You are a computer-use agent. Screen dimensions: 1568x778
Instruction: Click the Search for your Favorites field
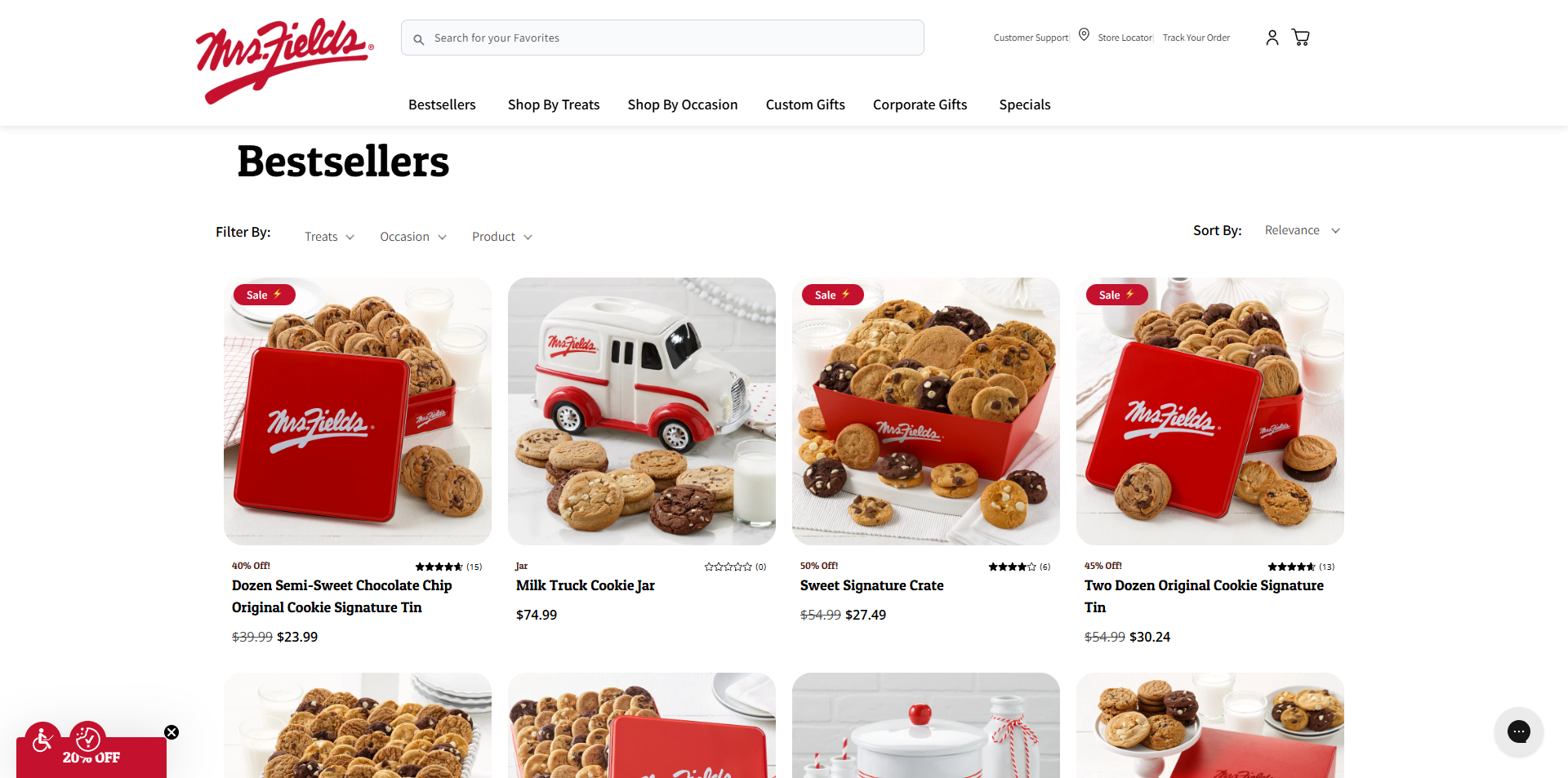(662, 38)
